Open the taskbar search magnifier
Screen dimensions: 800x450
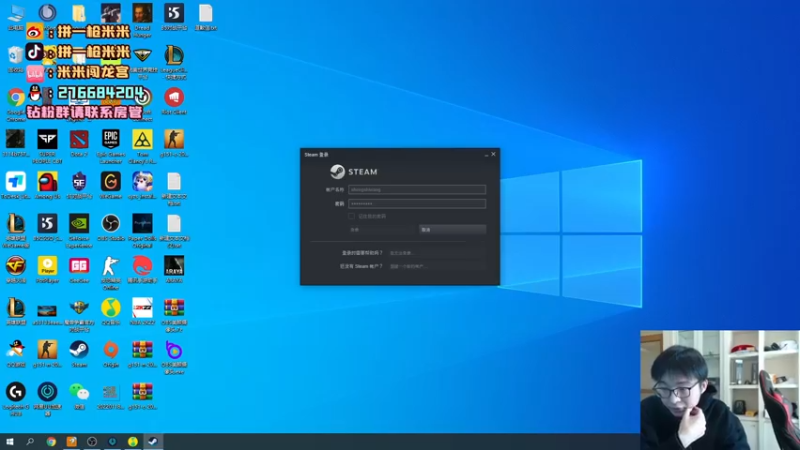[30, 442]
